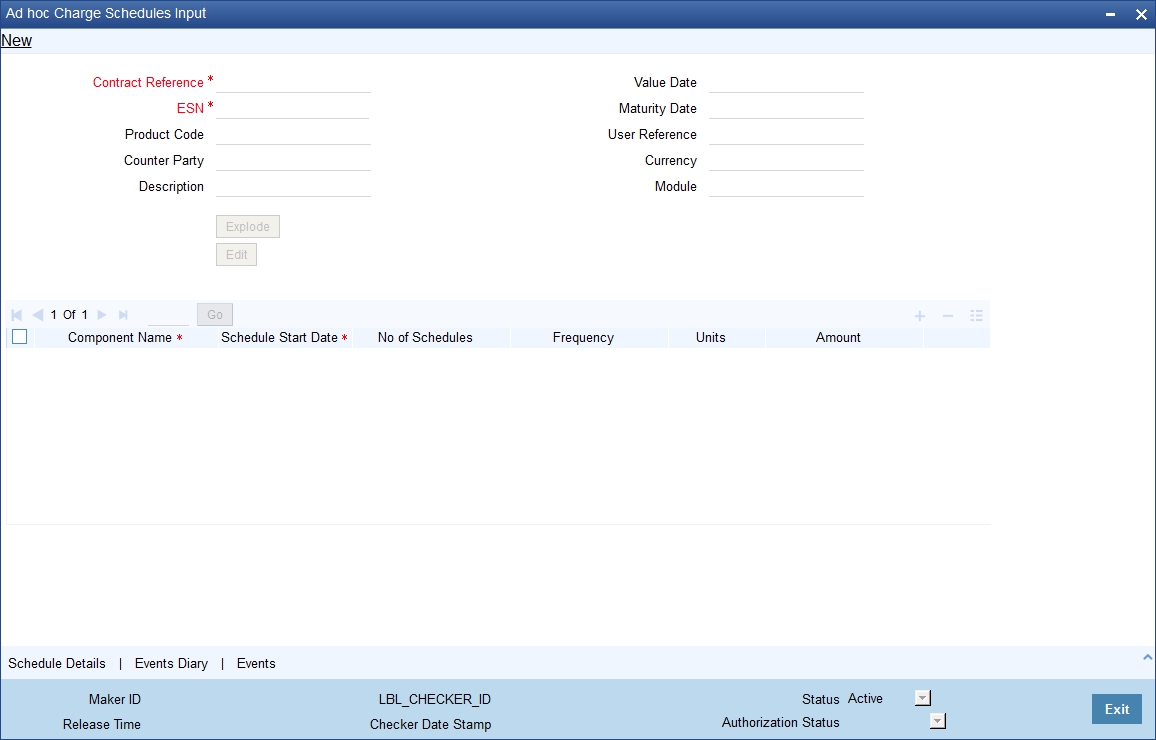Click the Exit button
1156x740 pixels.
coord(1117,709)
